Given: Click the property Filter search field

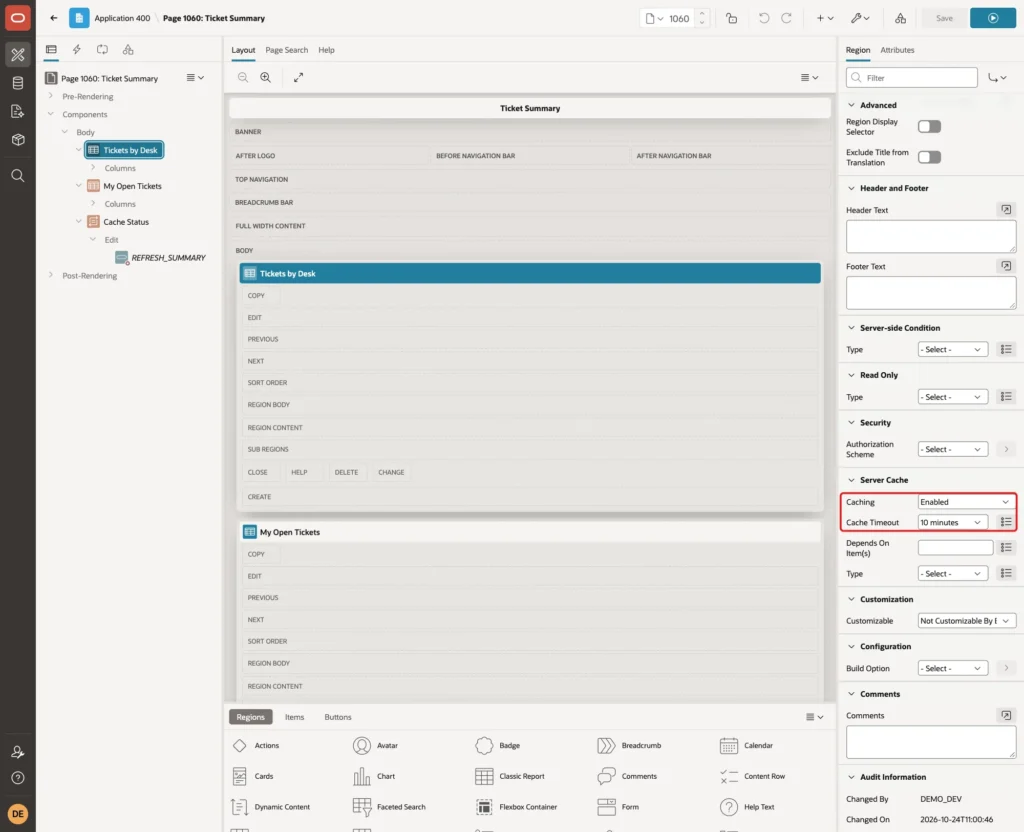Looking at the screenshot, I should coord(912,78).
